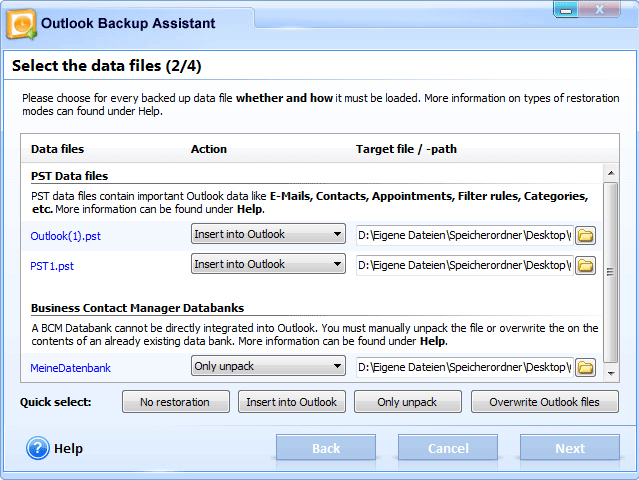Go to the Next step
The image size is (639, 480).
569,448
